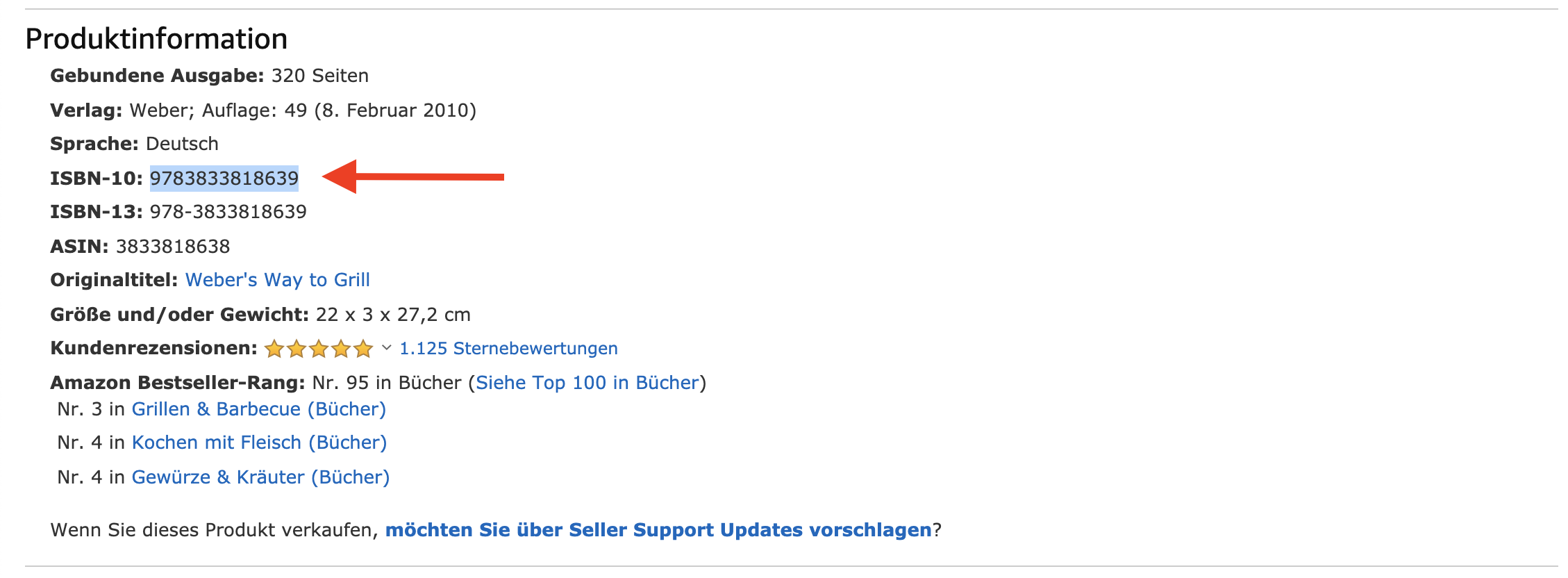Screen dimensions: 1568x578
Task: Click the Gewürze & Kräuter link
Action: 260,477
